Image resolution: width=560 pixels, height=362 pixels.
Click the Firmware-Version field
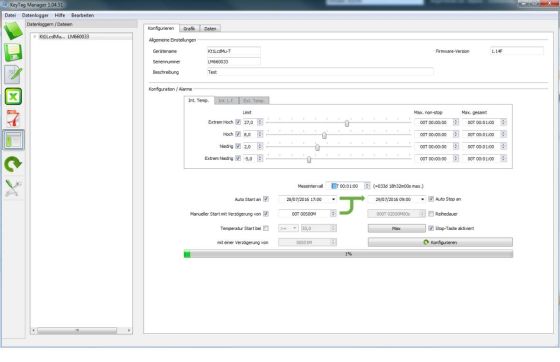(x=516, y=51)
